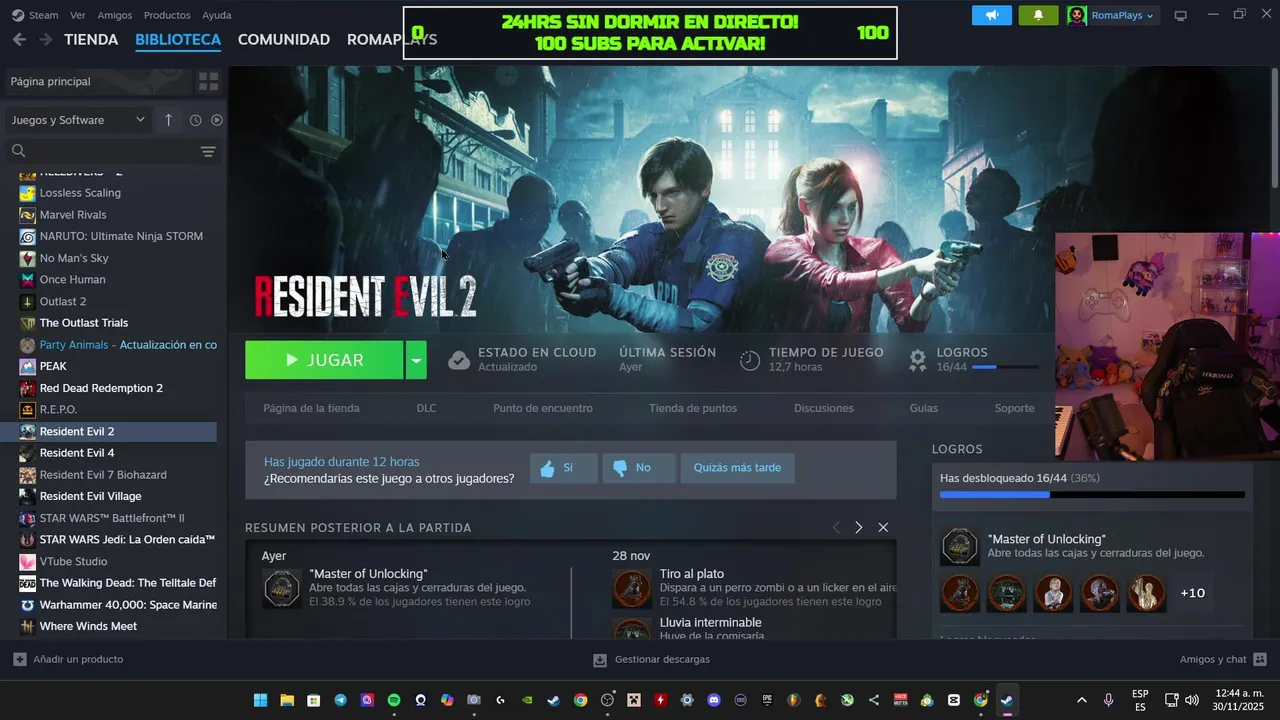Screen dimensions: 1280x720
Task: Open the Amigos menu
Action: click(115, 15)
